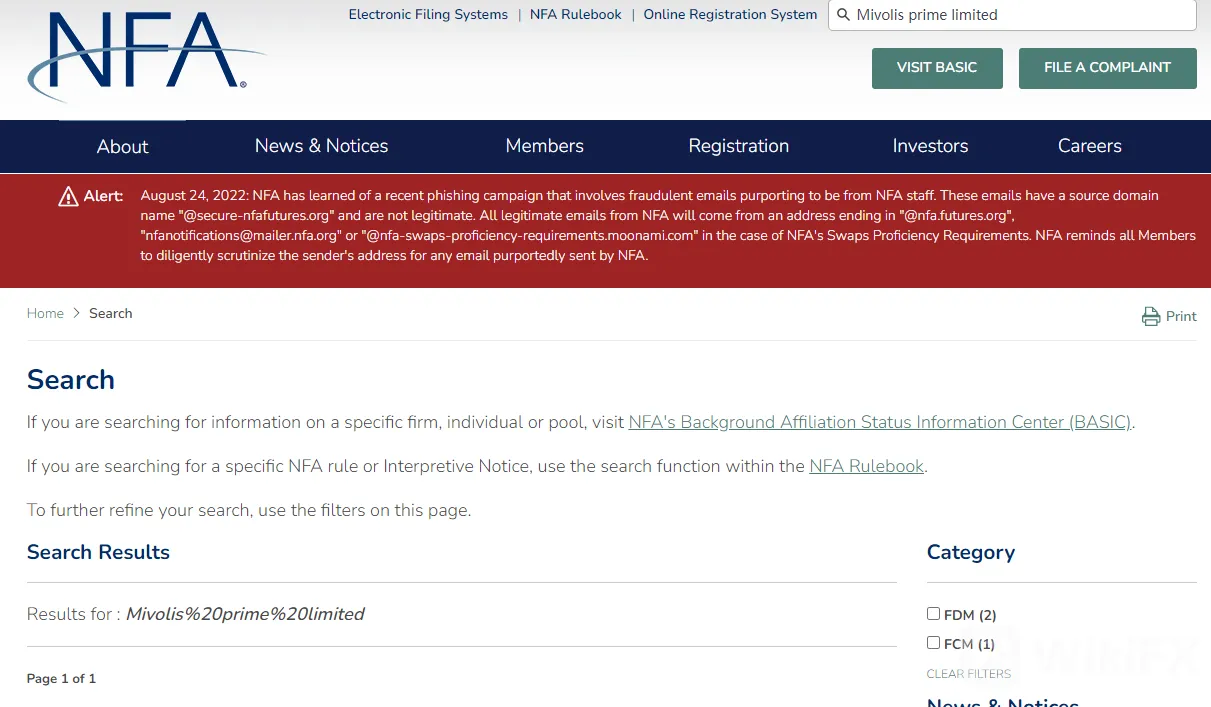Click the Category filter heading

[970, 552]
